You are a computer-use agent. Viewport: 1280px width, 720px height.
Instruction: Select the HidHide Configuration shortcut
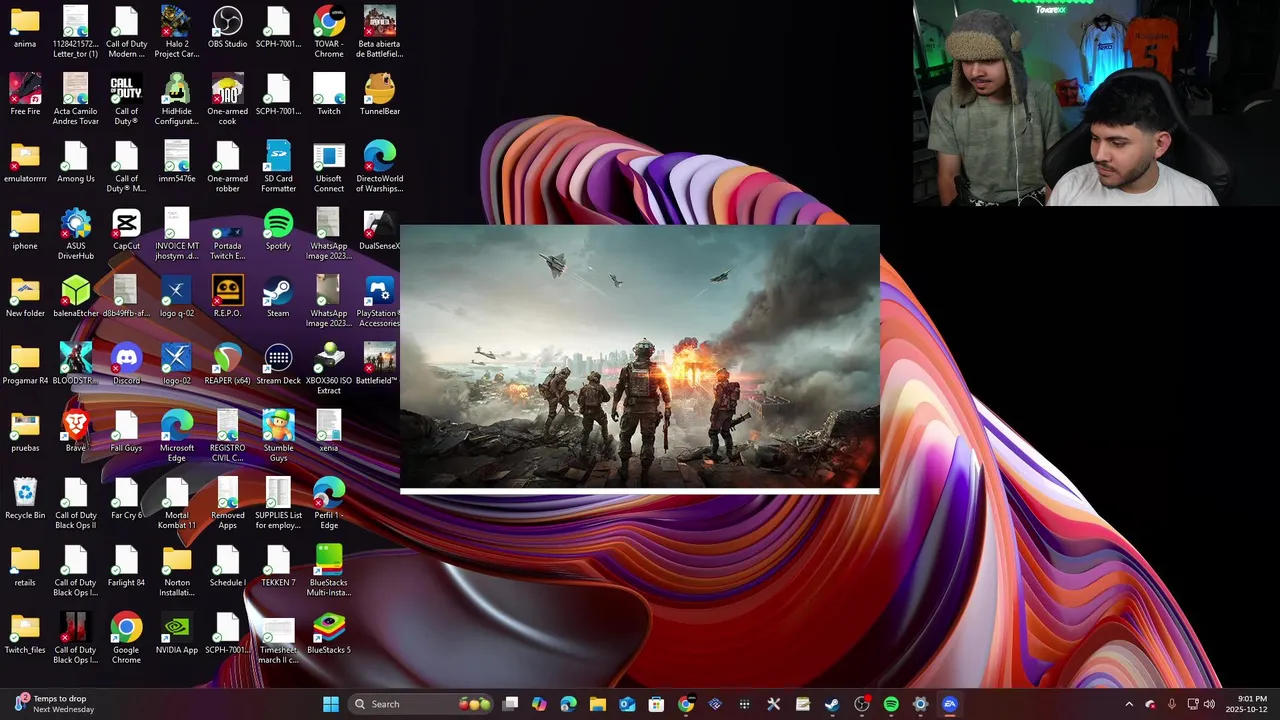tap(176, 99)
